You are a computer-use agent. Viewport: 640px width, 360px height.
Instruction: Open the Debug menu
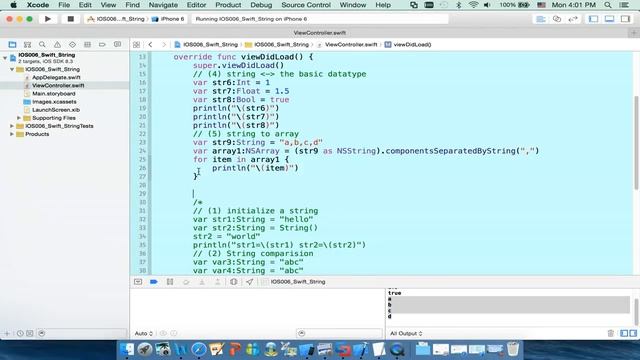coord(261,5)
